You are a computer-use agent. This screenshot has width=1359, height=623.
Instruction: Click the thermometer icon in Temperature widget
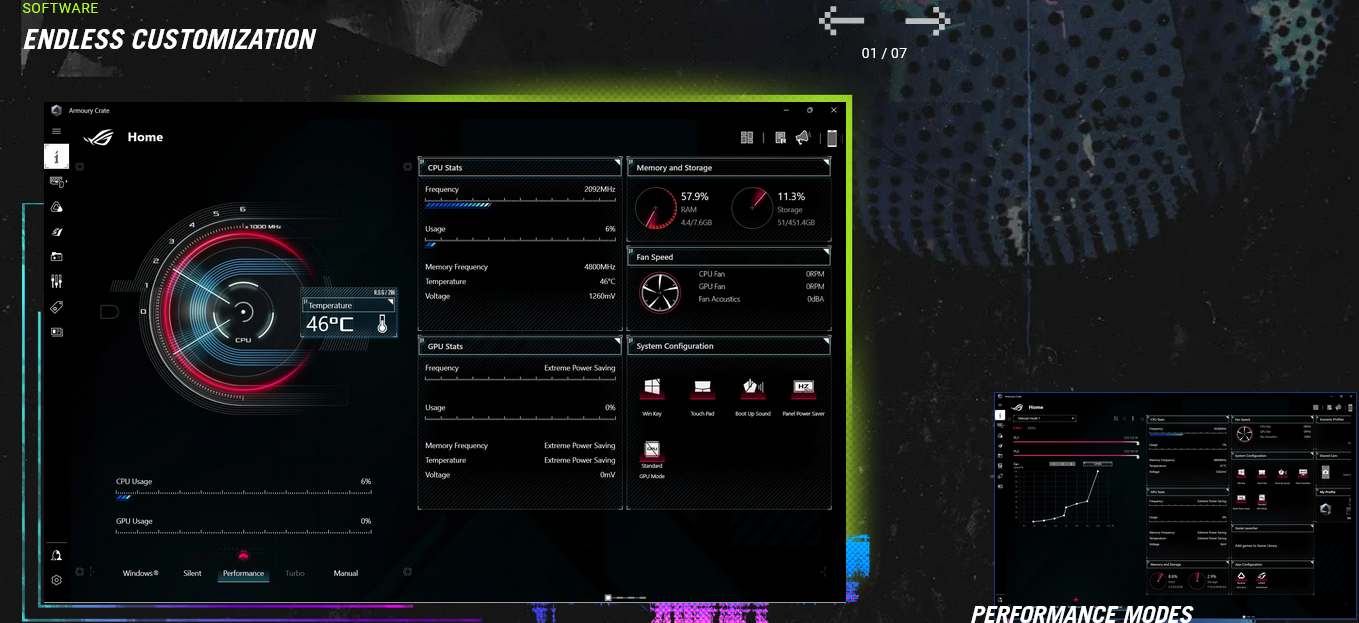click(x=382, y=325)
